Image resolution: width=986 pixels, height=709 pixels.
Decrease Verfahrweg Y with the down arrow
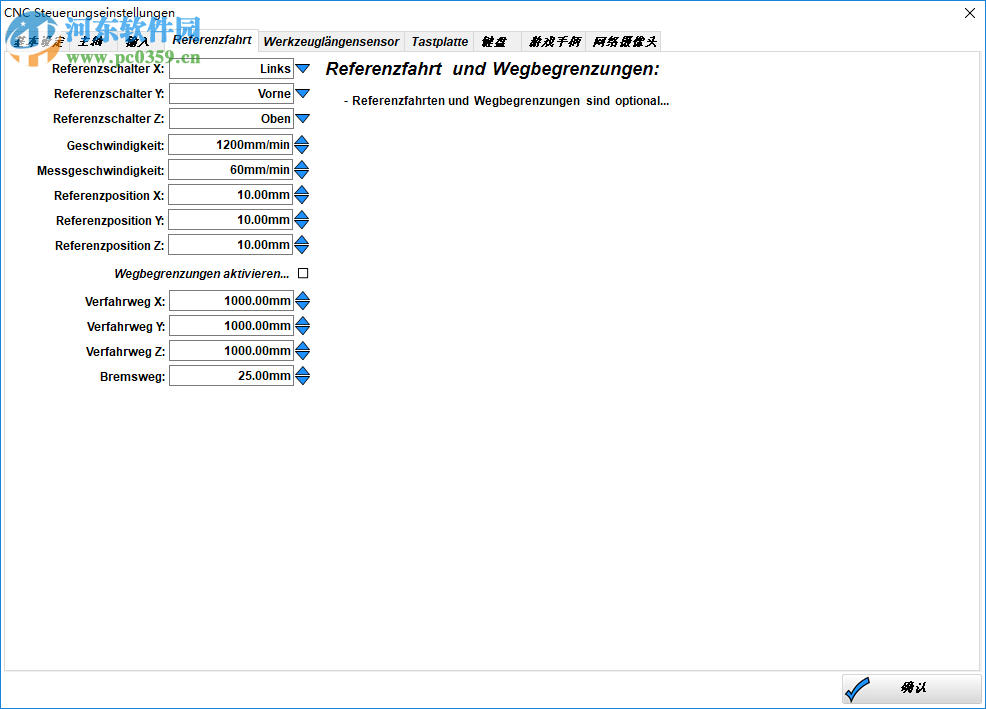coord(302,331)
